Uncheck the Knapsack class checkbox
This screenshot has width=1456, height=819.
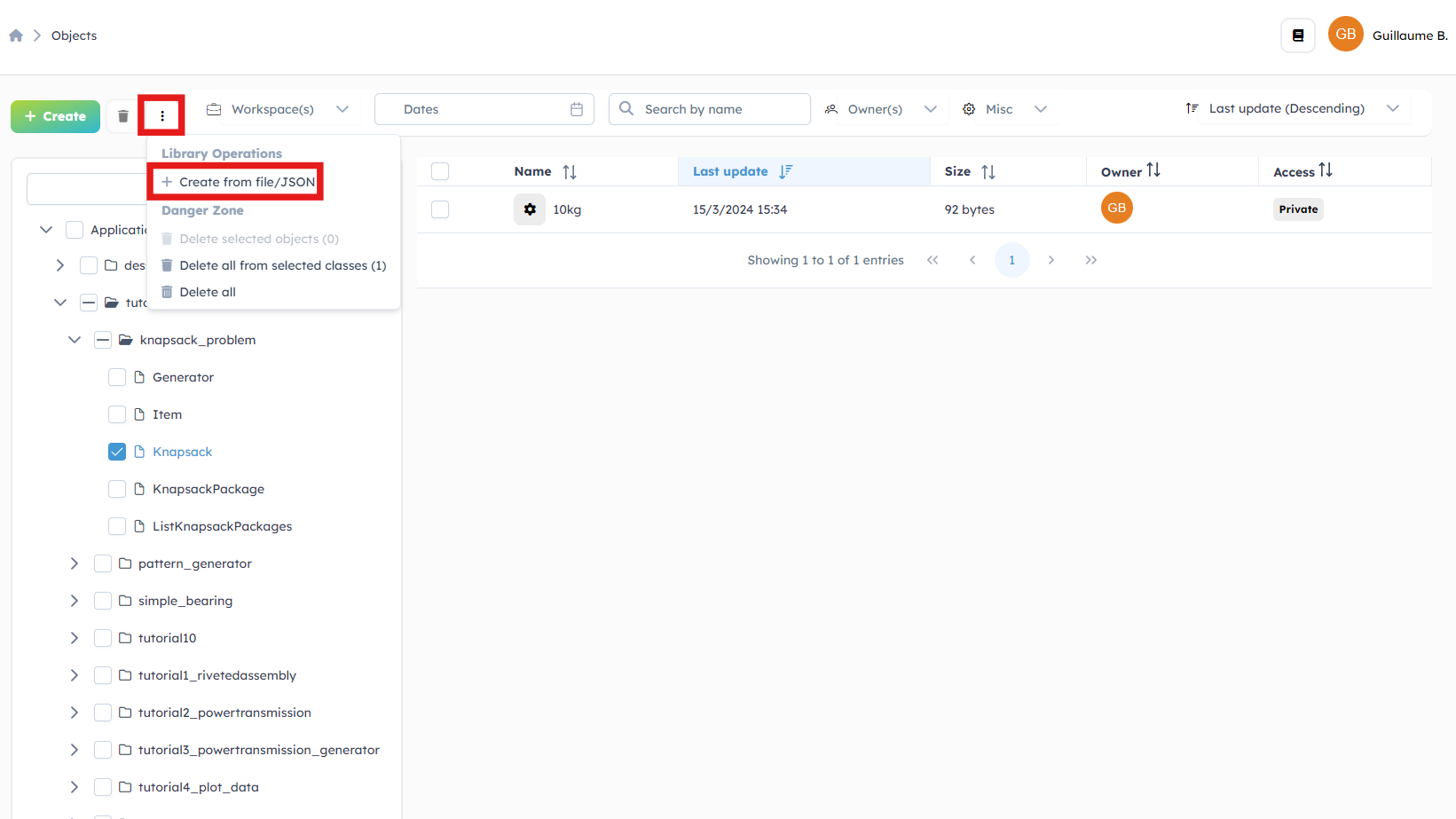point(117,452)
